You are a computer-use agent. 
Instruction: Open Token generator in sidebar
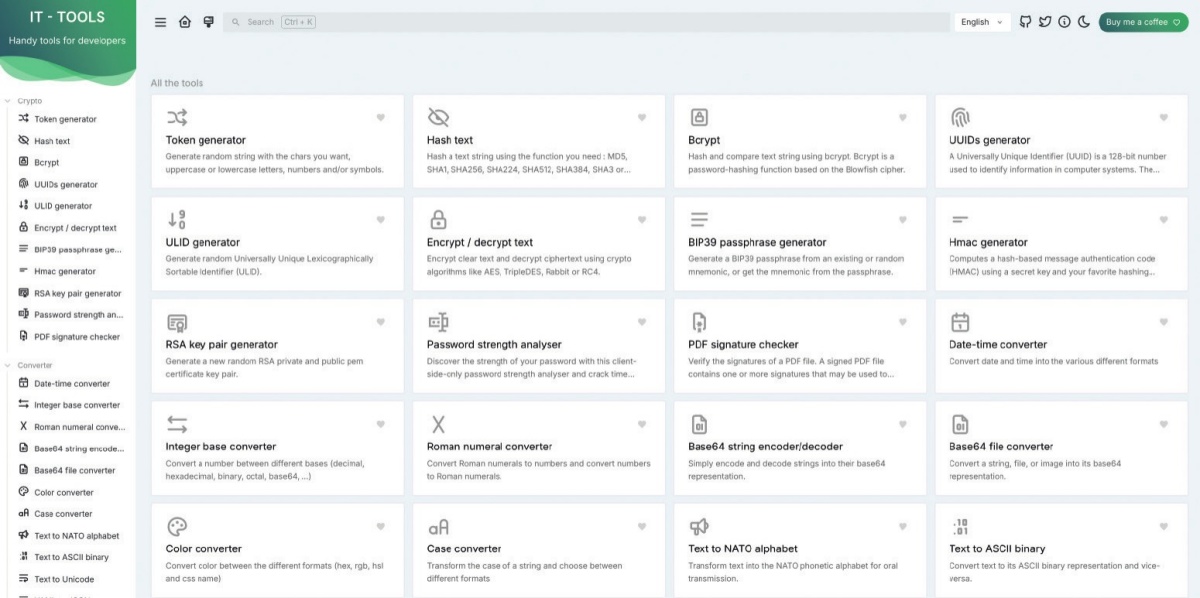[x=66, y=119]
